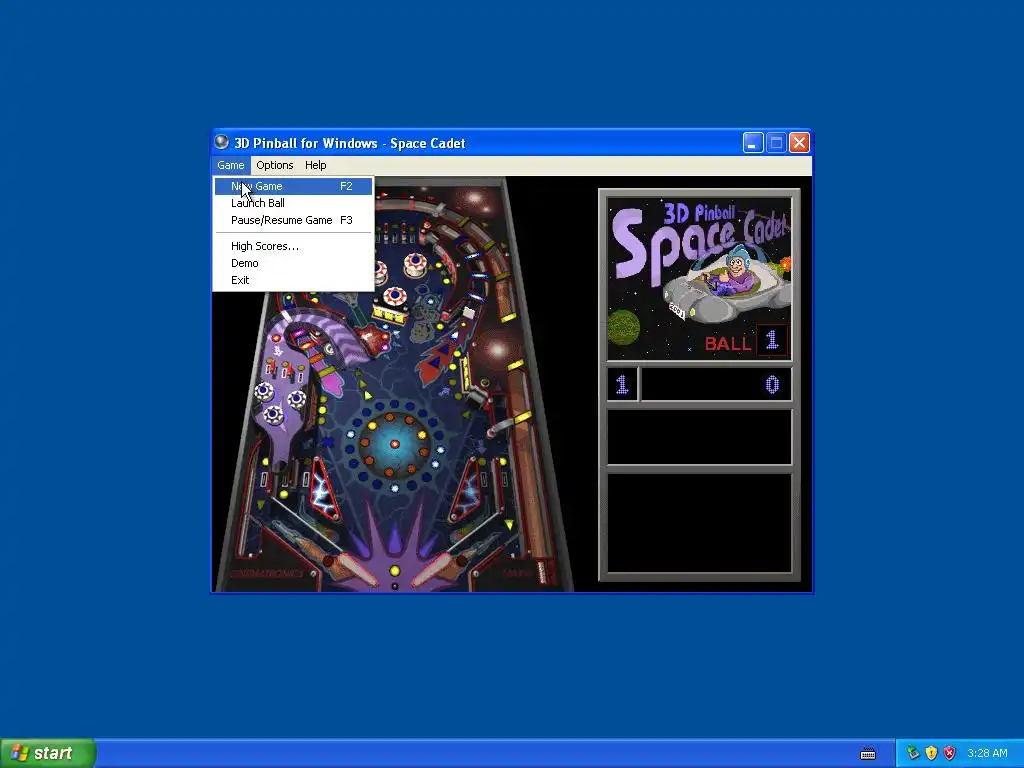Screen dimensions: 1024x768
Task: Click the left lightning slingshot bumper
Action: (325, 490)
